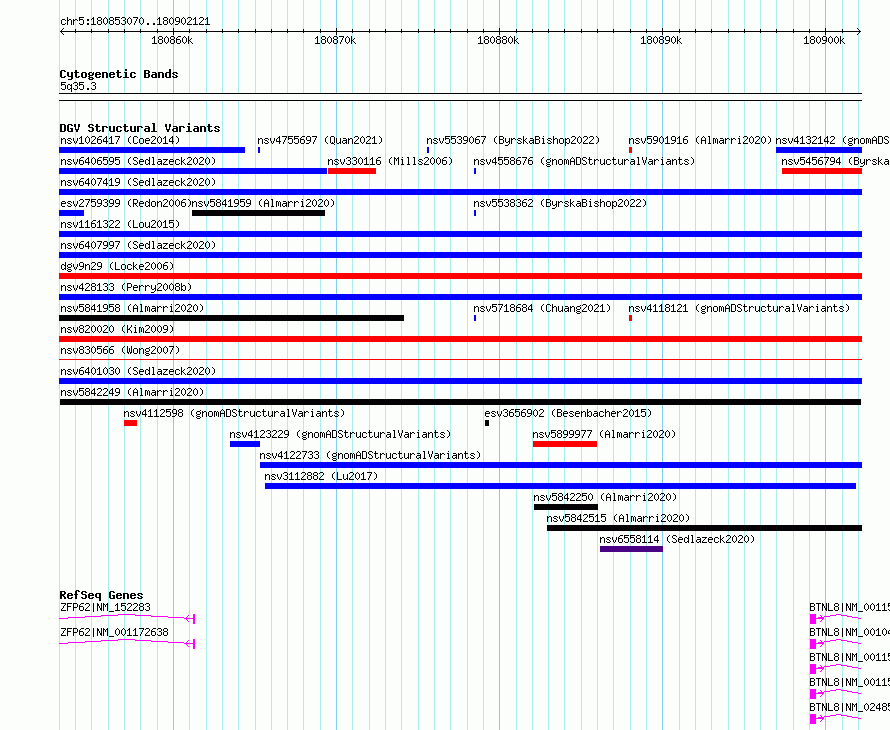Select nsv6407997 (Sedlazeck2020) label

pos(138,245)
